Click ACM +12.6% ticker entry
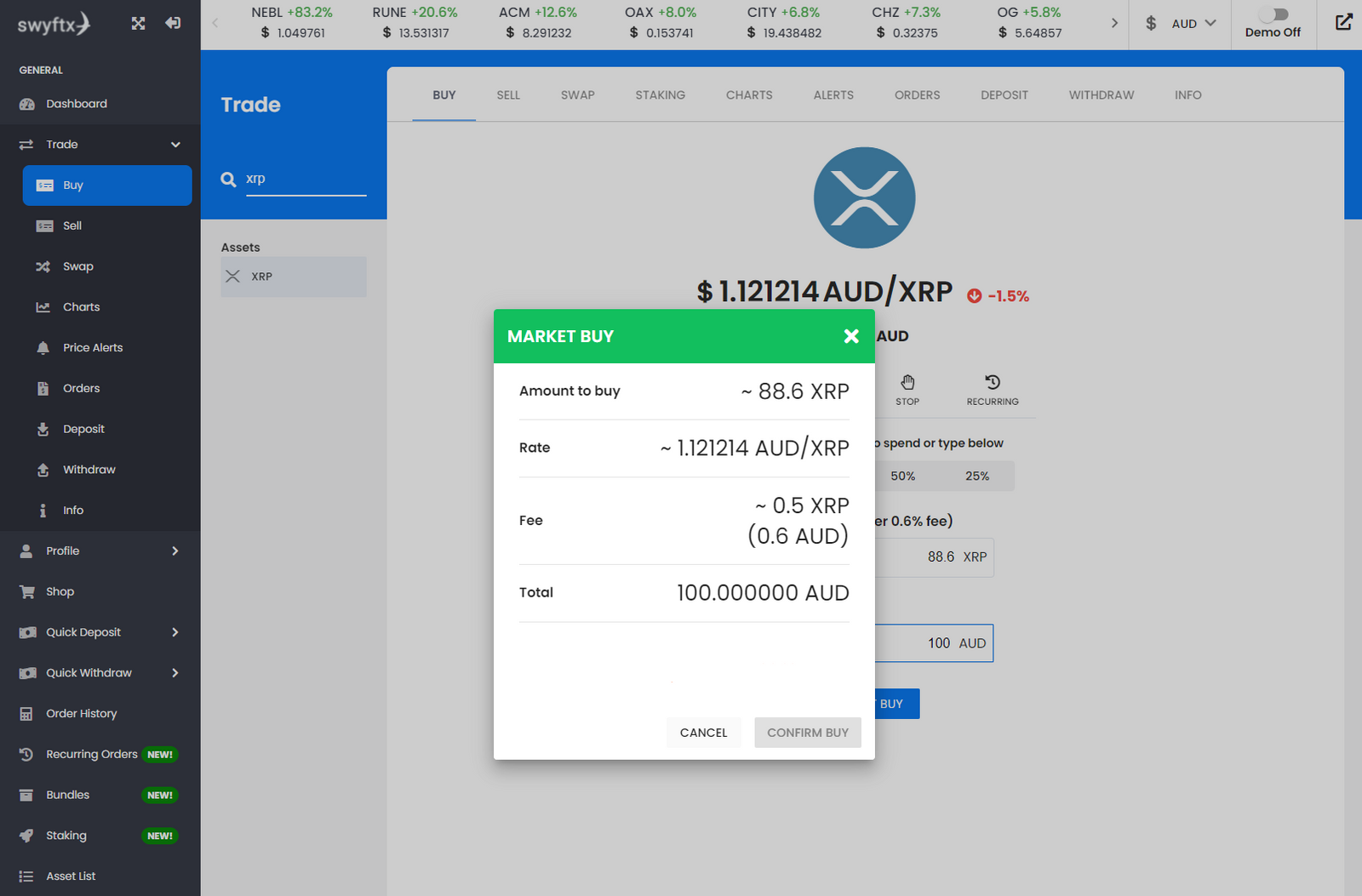This screenshot has width=1362, height=896. pos(538,23)
